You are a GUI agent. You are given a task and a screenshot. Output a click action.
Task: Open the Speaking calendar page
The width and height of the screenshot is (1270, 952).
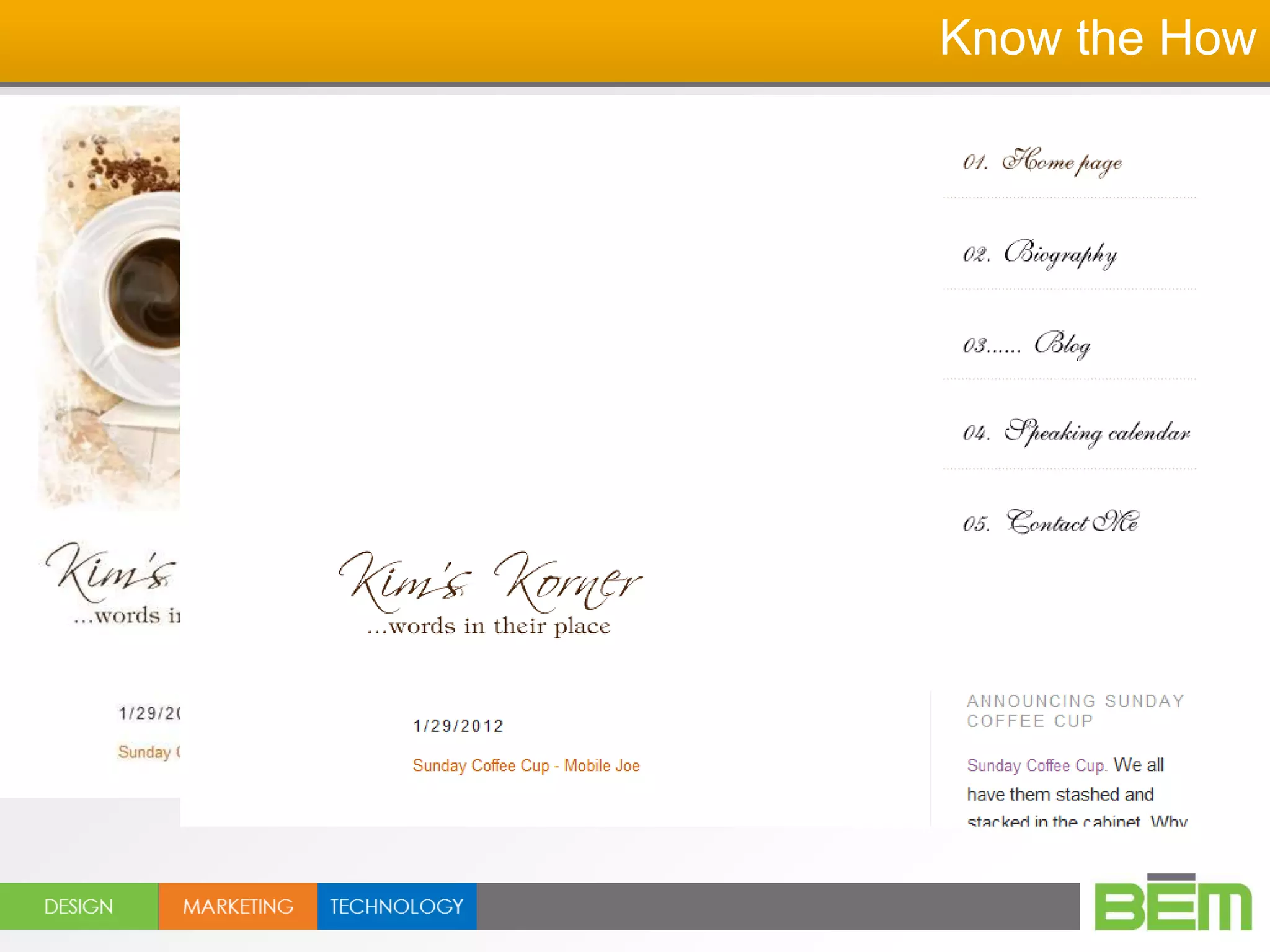tap(1076, 432)
